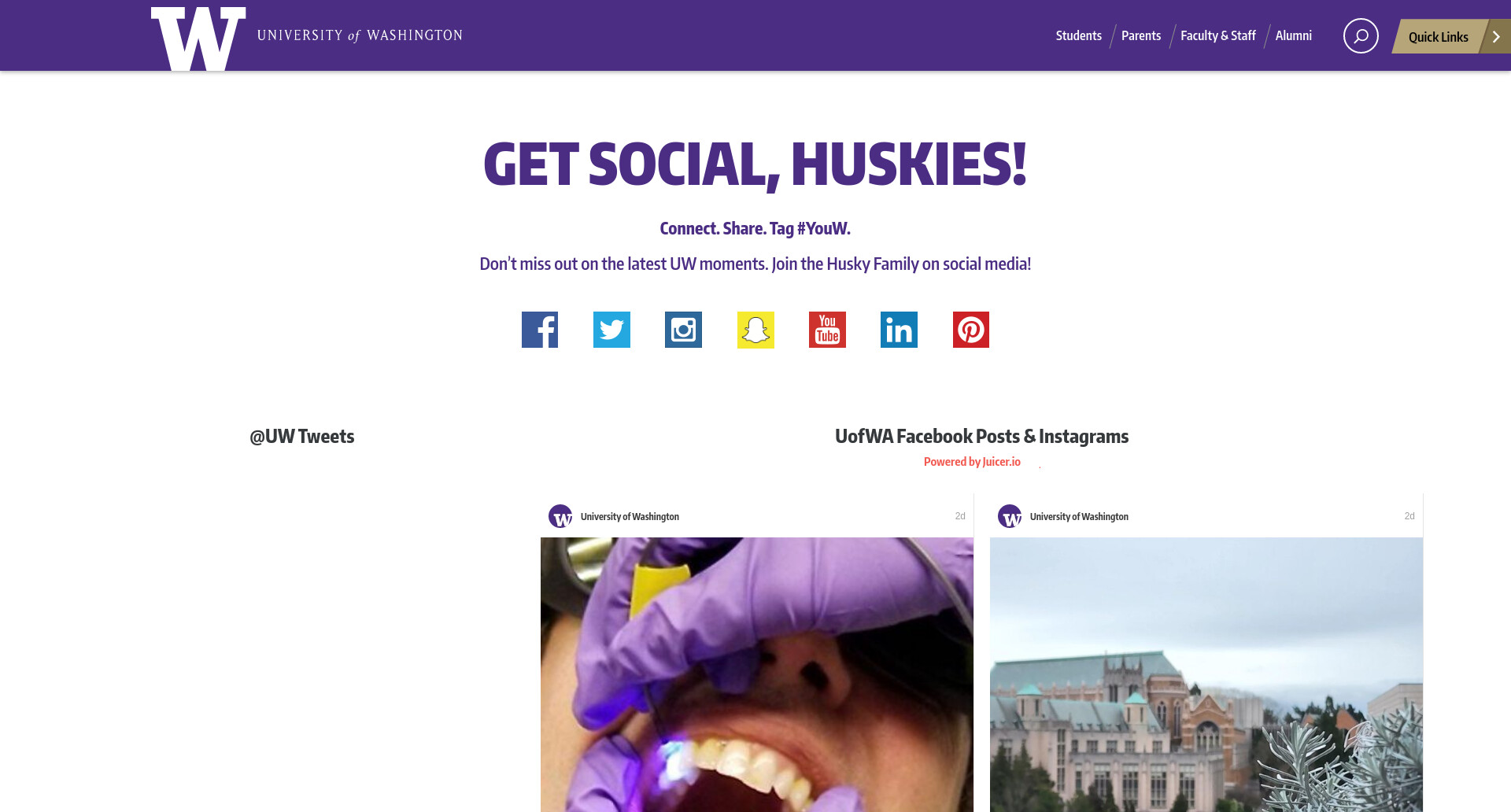
Task: Open the dental photo post thumbnail
Action: click(x=757, y=674)
